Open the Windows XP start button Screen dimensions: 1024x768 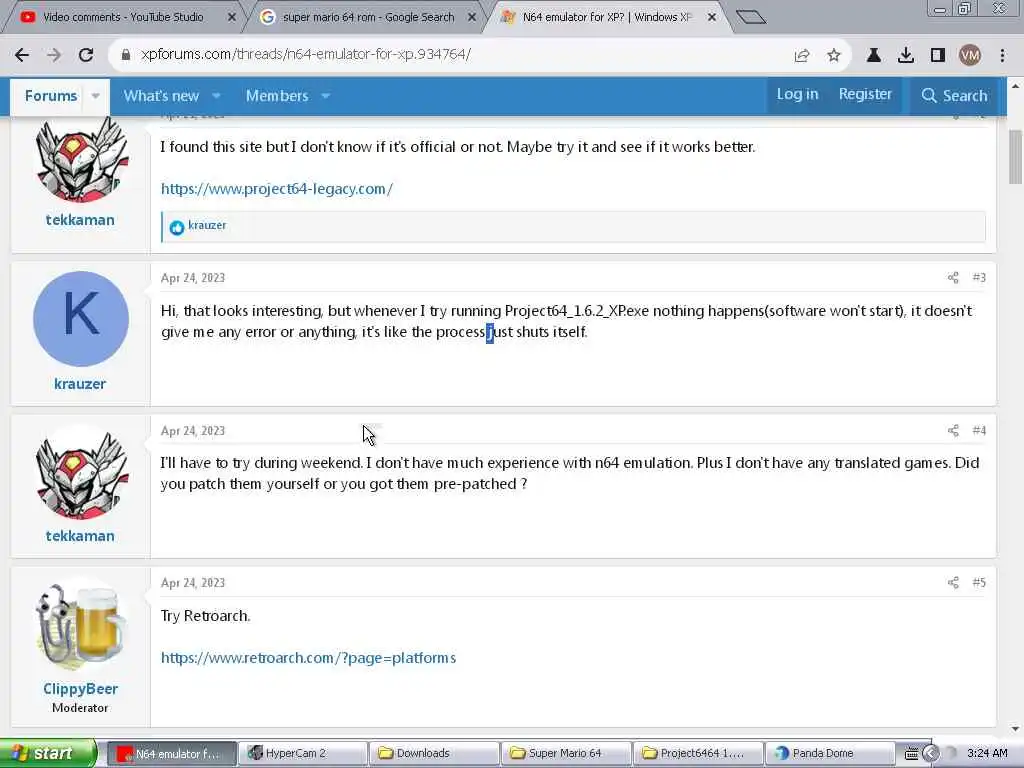48,754
